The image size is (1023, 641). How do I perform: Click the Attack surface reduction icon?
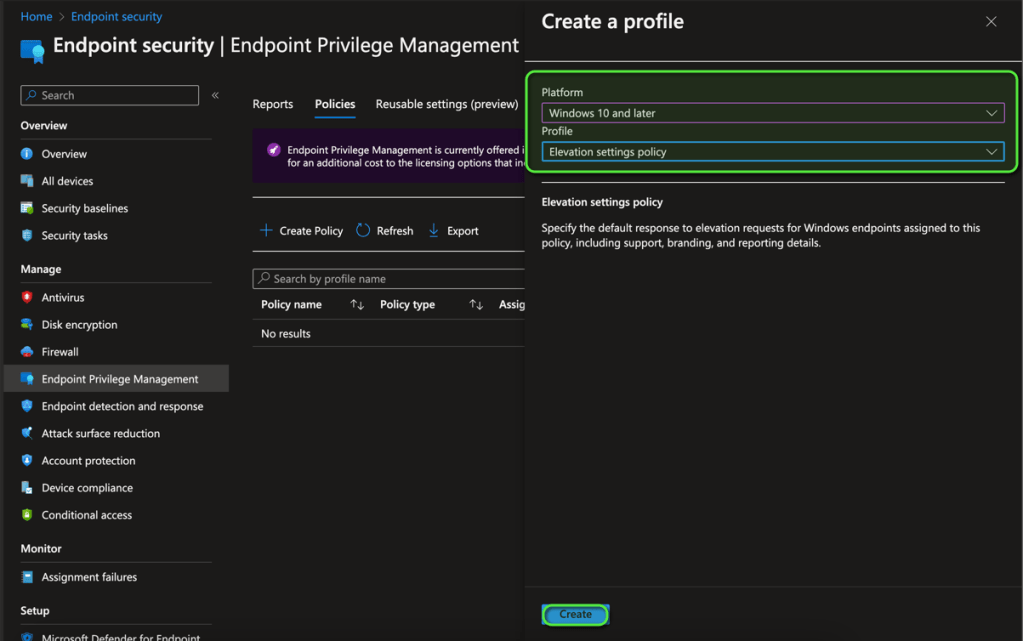pyautogui.click(x=27, y=434)
